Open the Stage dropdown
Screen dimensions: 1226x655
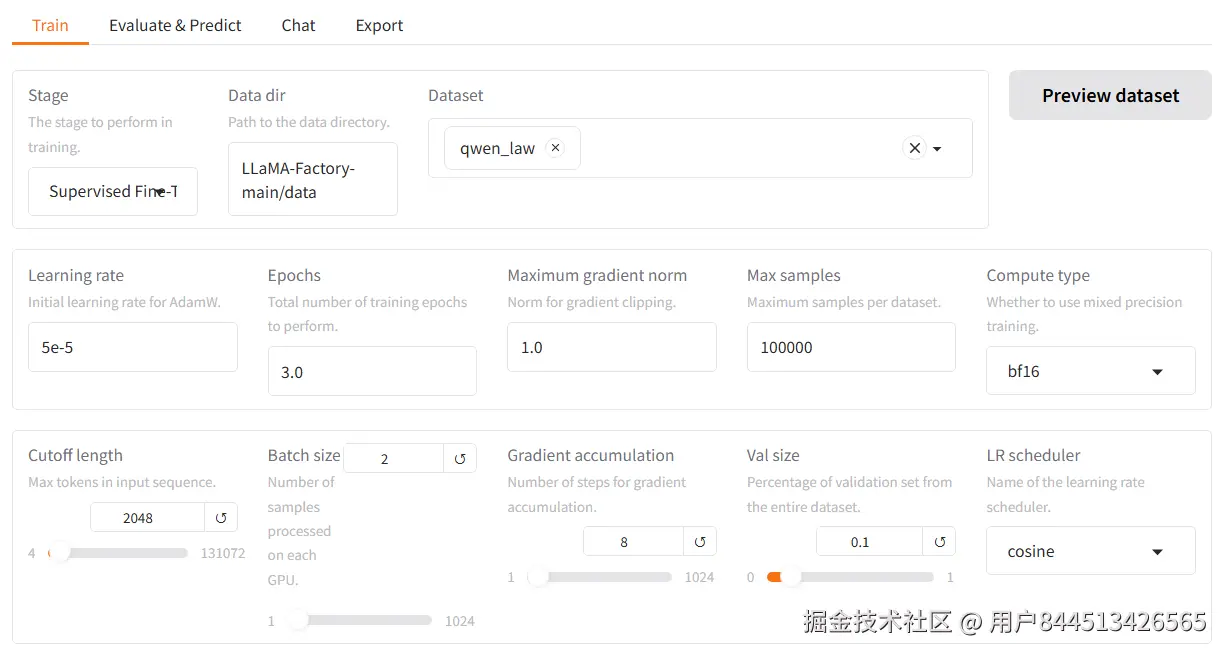point(113,191)
